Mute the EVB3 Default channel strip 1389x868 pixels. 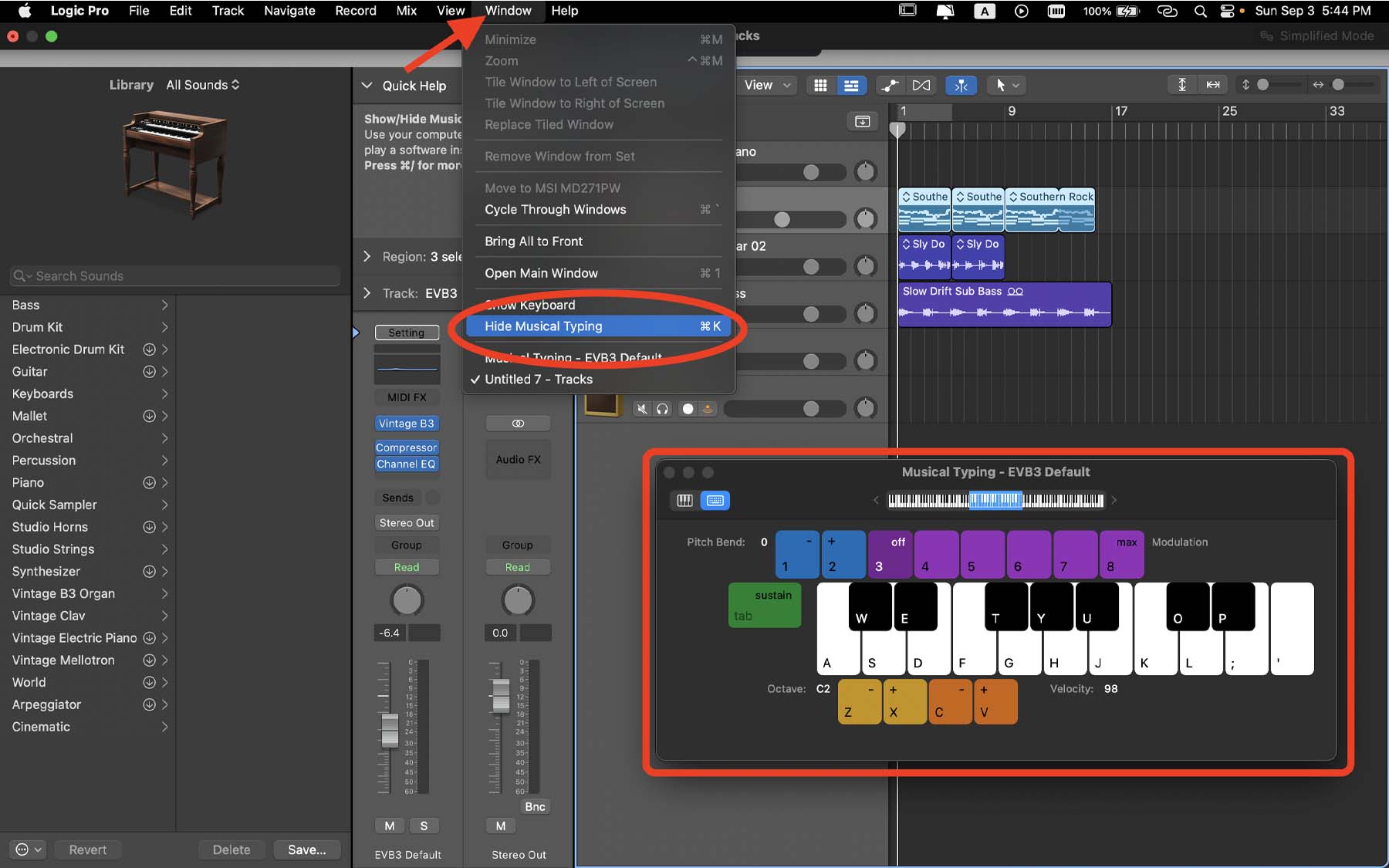[390, 826]
